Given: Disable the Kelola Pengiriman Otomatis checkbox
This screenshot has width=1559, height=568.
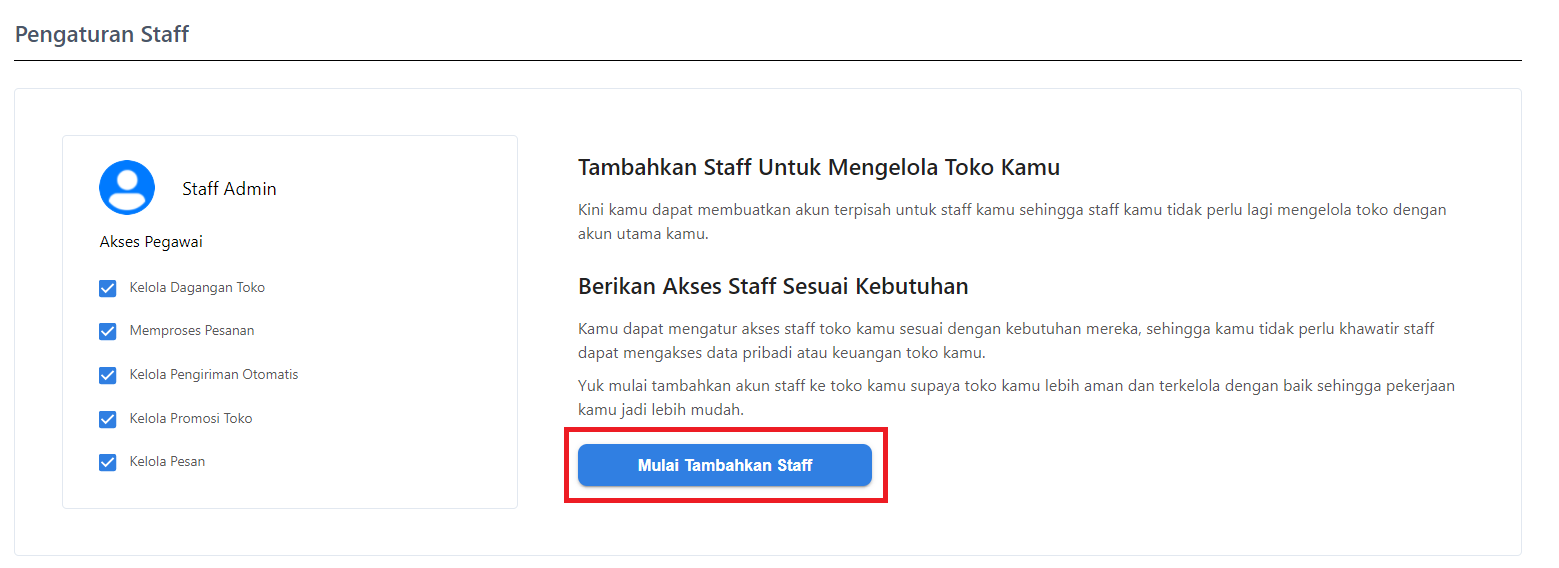Looking at the screenshot, I should [x=108, y=375].
